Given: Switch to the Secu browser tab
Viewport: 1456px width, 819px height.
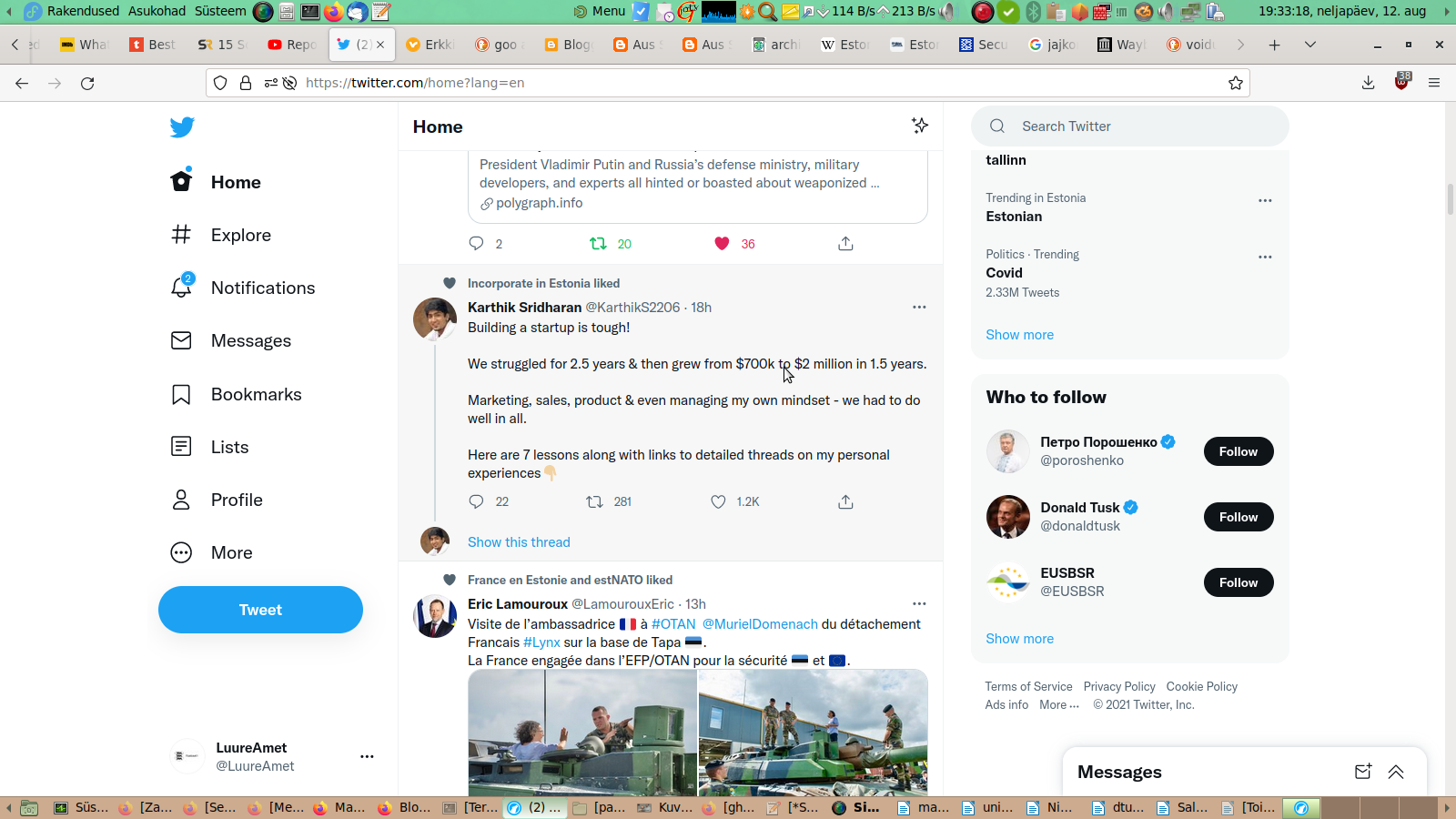Looking at the screenshot, I should pos(984,45).
